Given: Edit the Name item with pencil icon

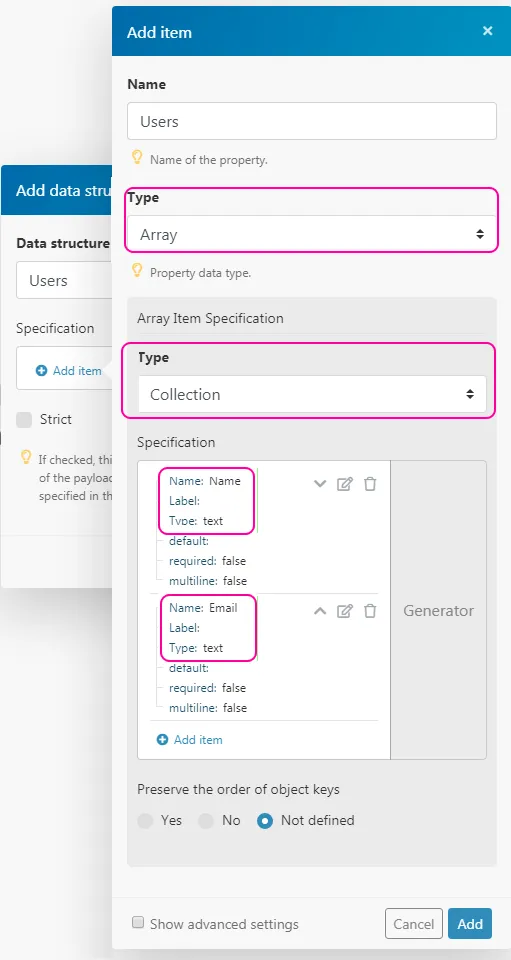Looking at the screenshot, I should click(x=345, y=484).
